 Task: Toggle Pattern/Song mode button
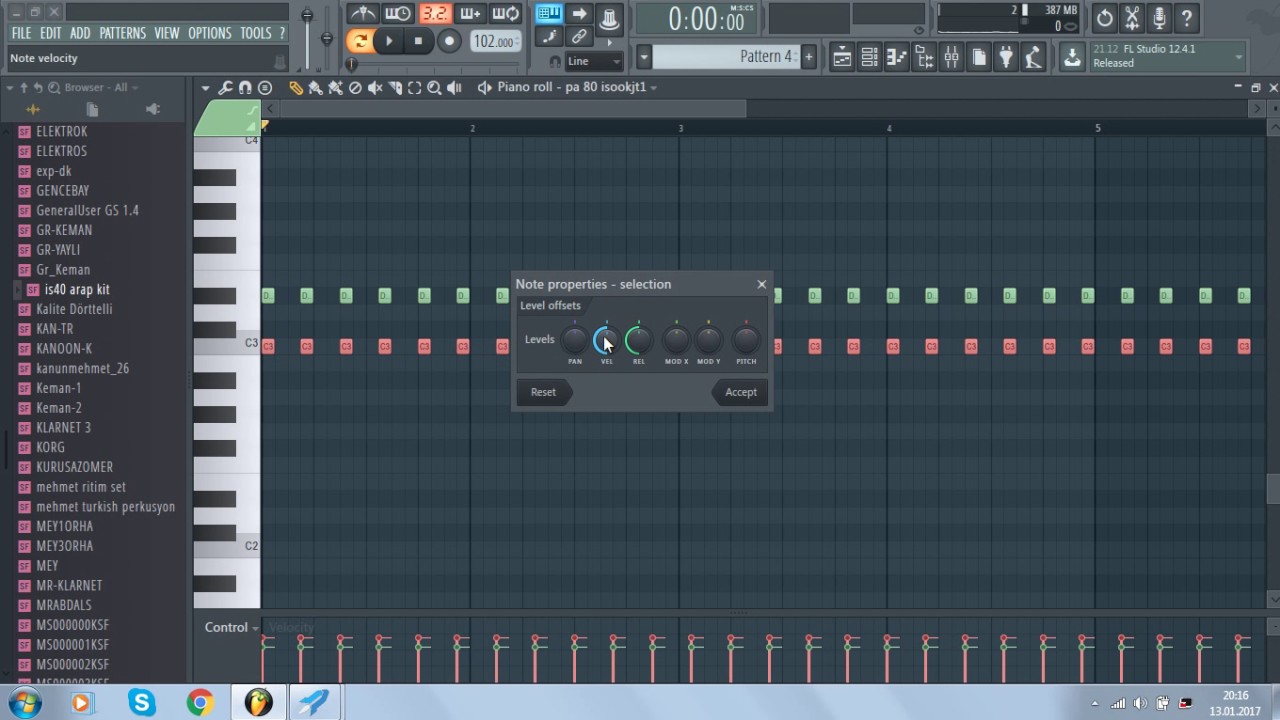coord(358,41)
